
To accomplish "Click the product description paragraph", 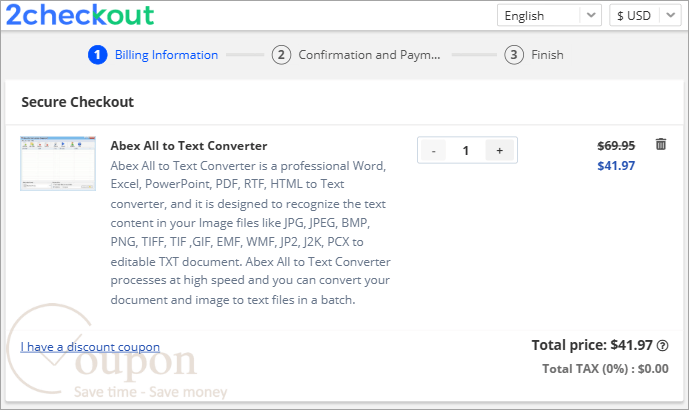I will (x=250, y=233).
